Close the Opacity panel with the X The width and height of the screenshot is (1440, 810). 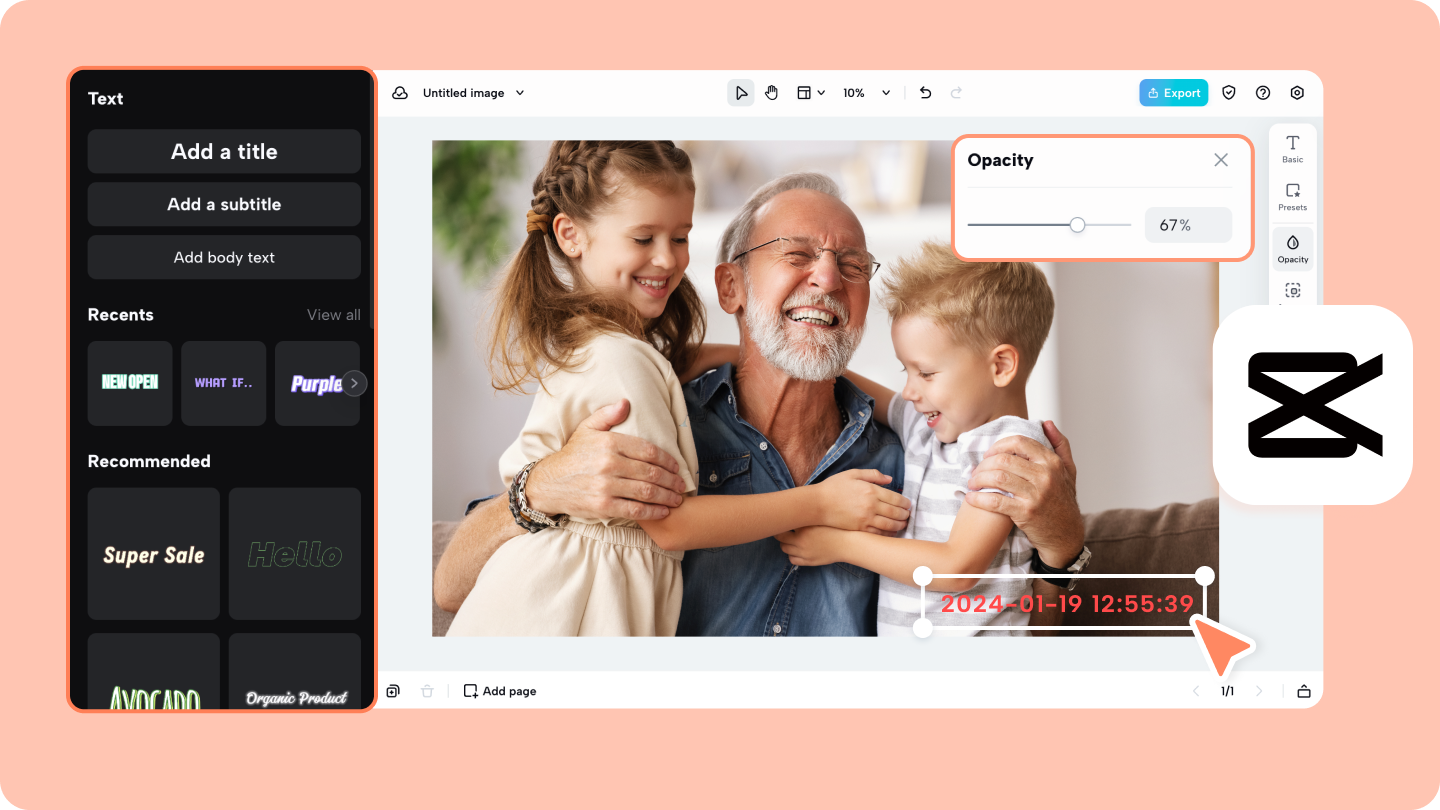1221,160
